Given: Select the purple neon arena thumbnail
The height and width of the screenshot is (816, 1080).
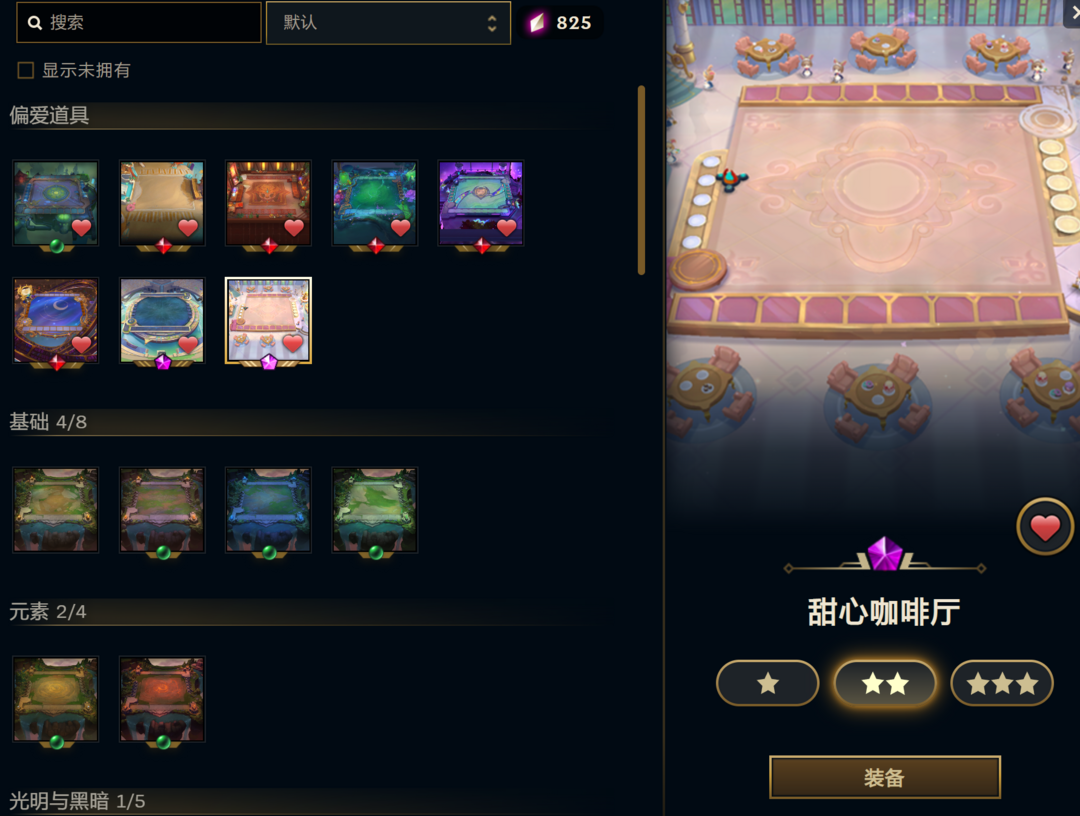Looking at the screenshot, I should pyautogui.click(x=481, y=203).
